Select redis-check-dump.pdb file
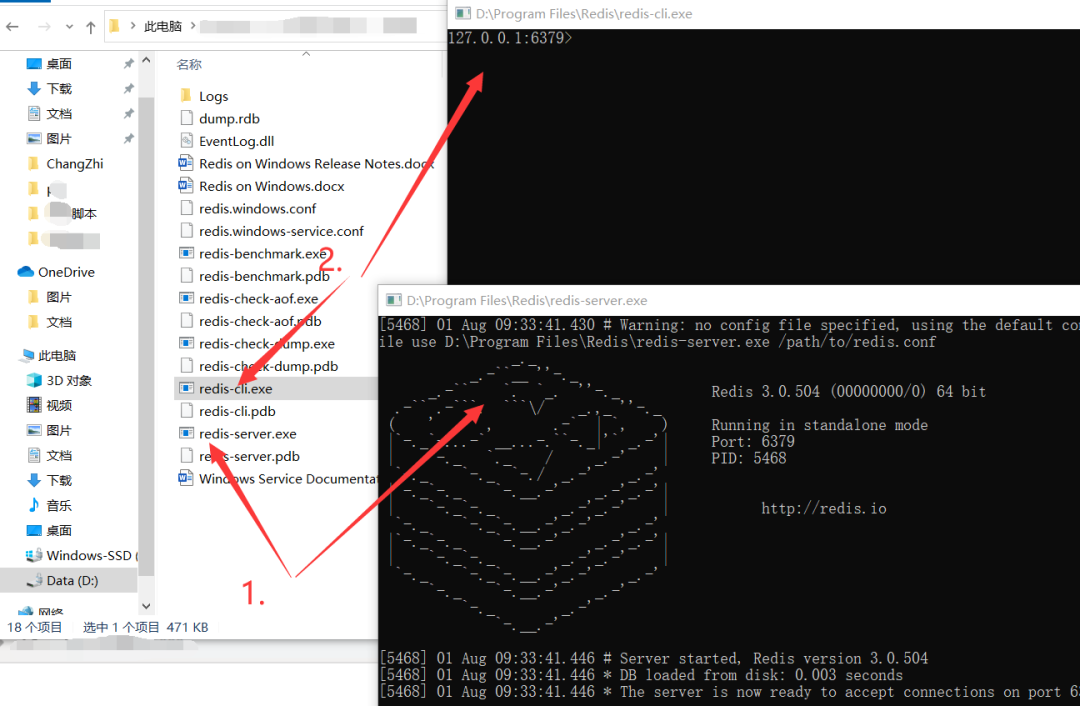Image resolution: width=1080 pixels, height=706 pixels. [x=269, y=366]
